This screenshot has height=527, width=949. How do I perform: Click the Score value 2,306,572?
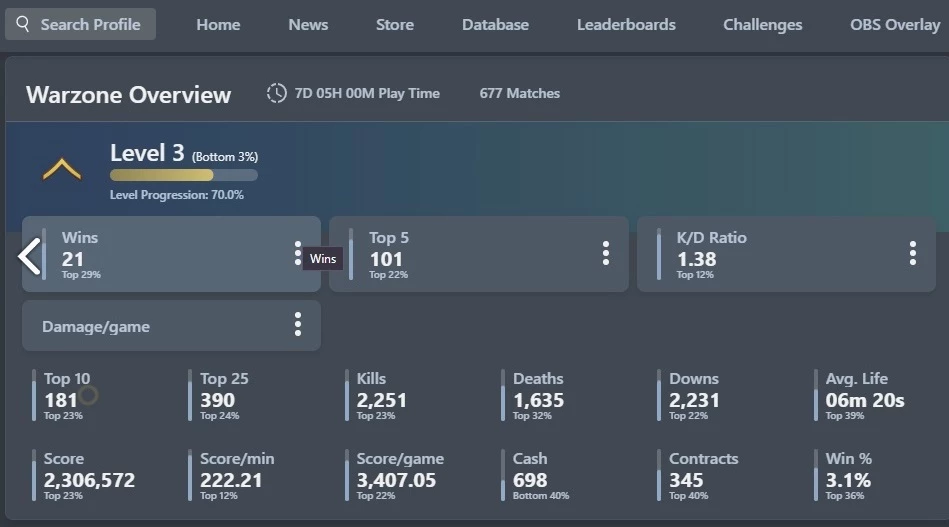[x=89, y=480]
